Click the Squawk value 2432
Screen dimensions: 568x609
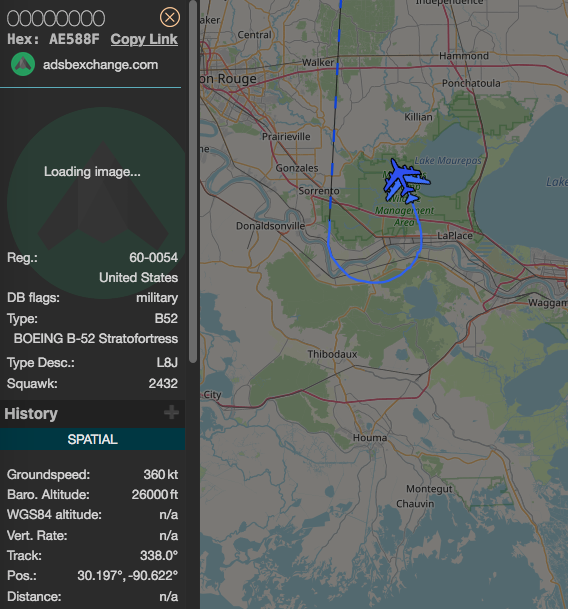163,384
